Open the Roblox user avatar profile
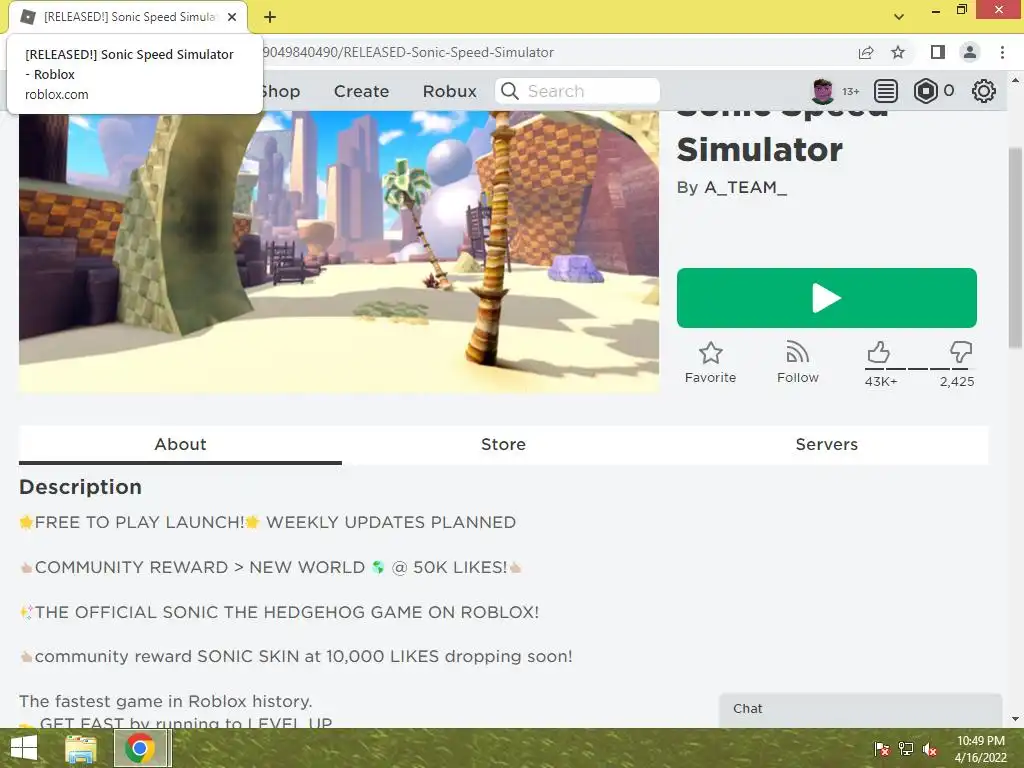The height and width of the screenshot is (768, 1024). pos(823,91)
